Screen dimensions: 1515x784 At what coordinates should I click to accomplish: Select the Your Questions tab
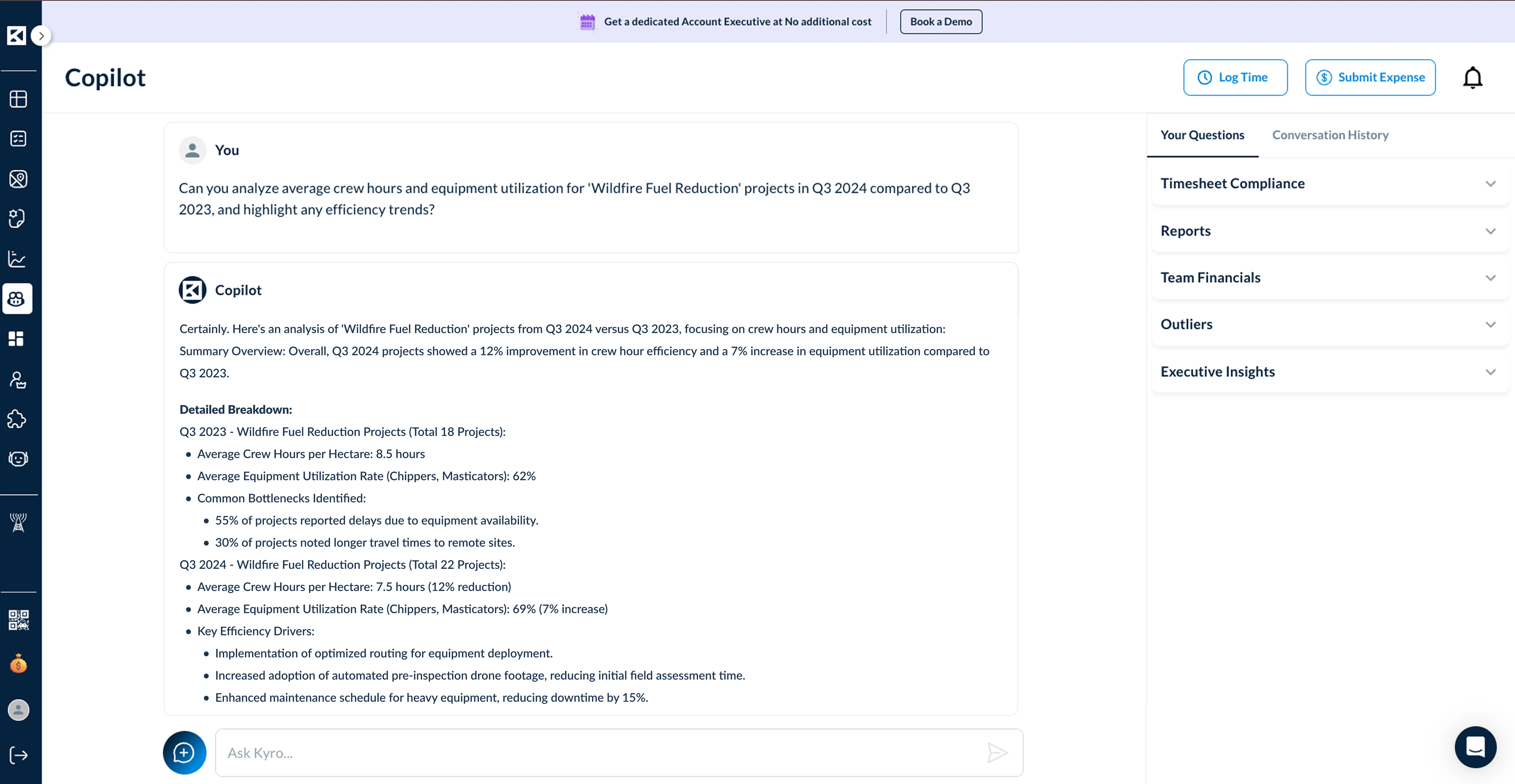[1202, 135]
